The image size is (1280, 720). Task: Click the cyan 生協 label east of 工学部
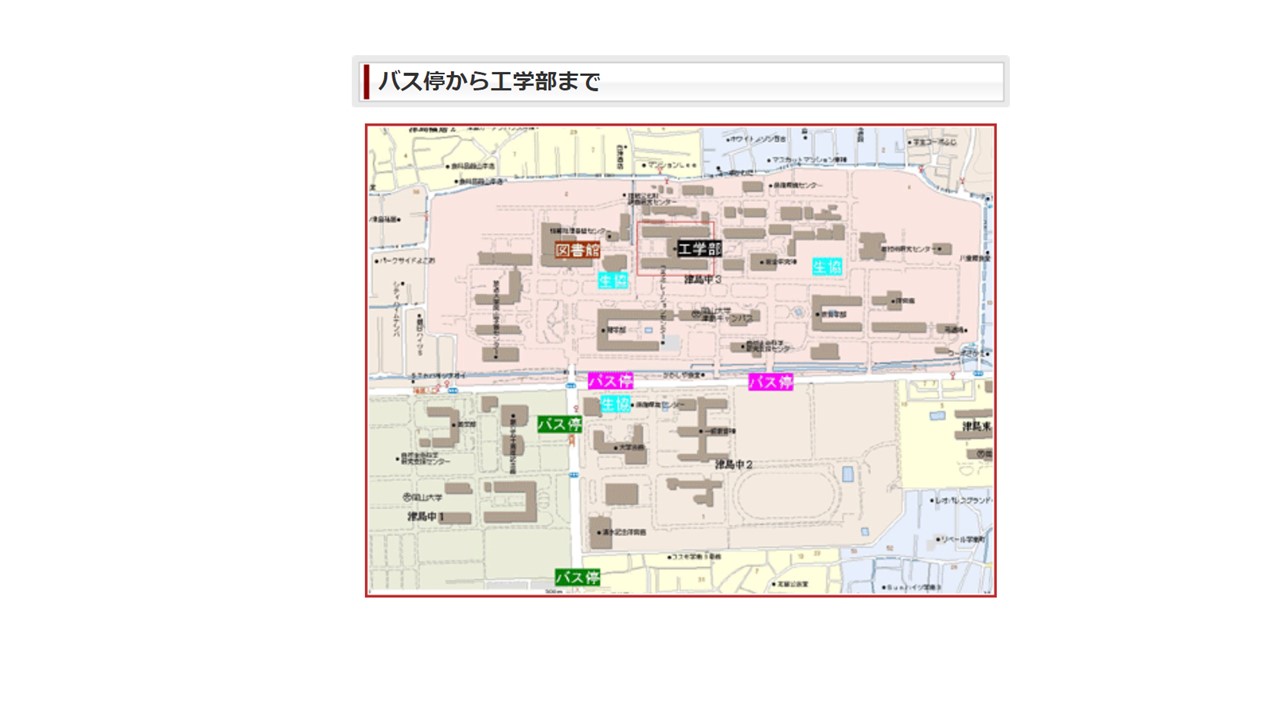click(827, 267)
